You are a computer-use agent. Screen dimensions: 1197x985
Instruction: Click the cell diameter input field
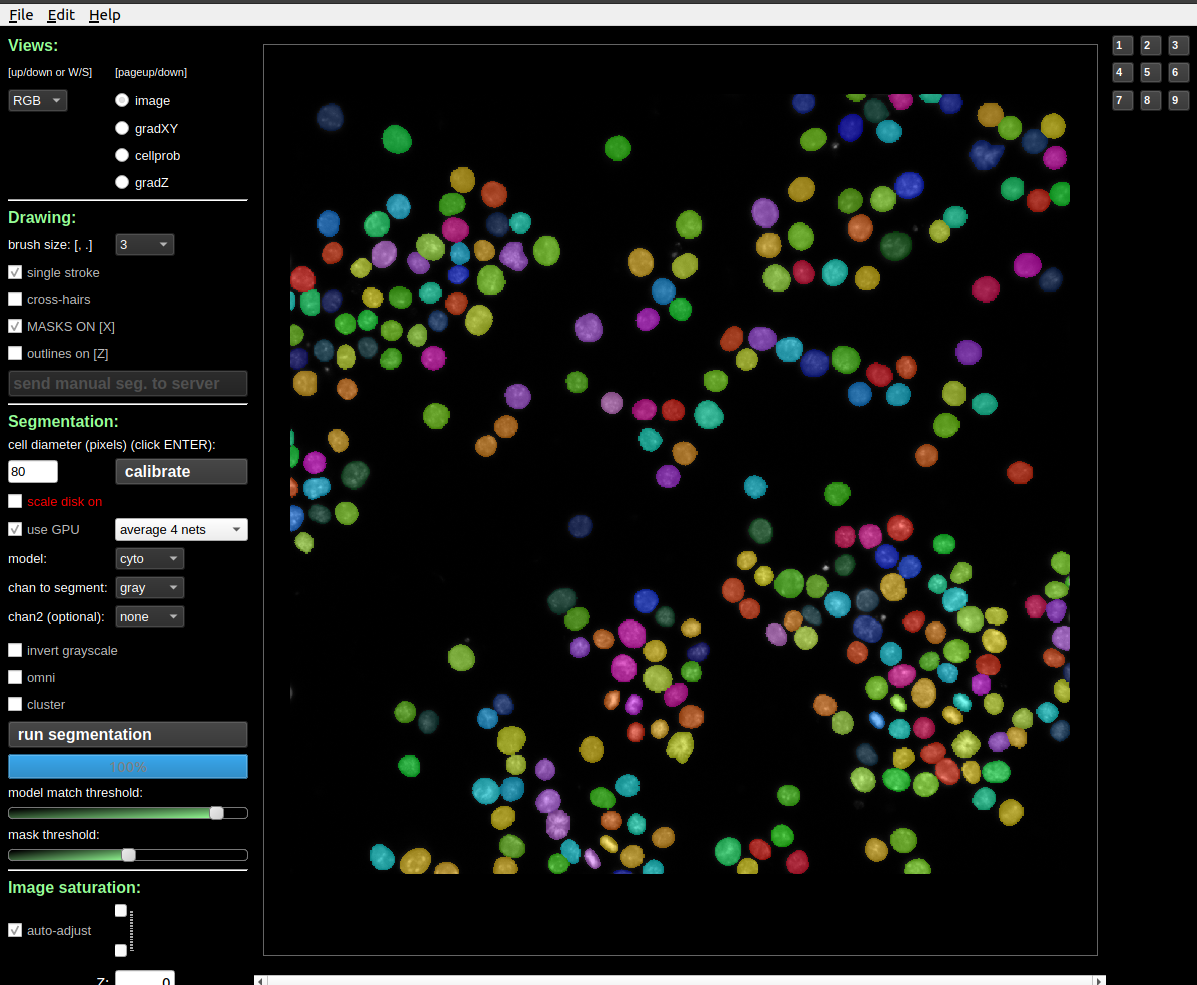[x=32, y=471]
